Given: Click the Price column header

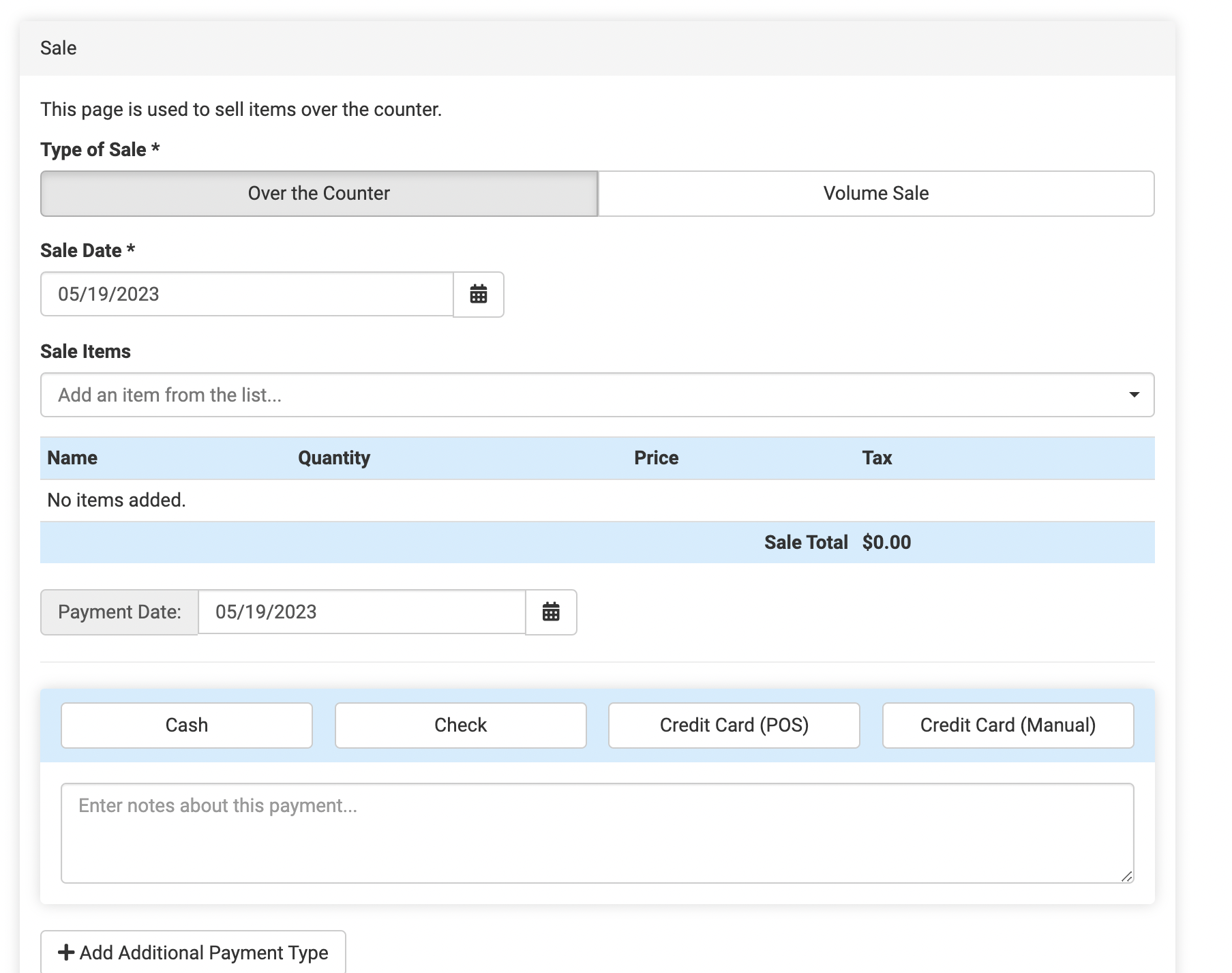Looking at the screenshot, I should click(656, 458).
